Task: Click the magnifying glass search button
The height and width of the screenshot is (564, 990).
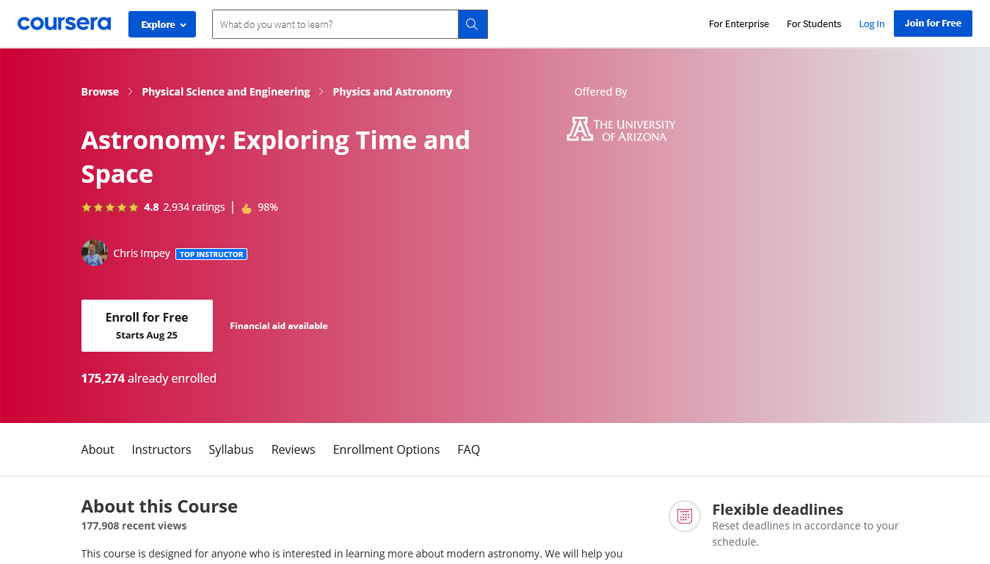Action: (472, 24)
